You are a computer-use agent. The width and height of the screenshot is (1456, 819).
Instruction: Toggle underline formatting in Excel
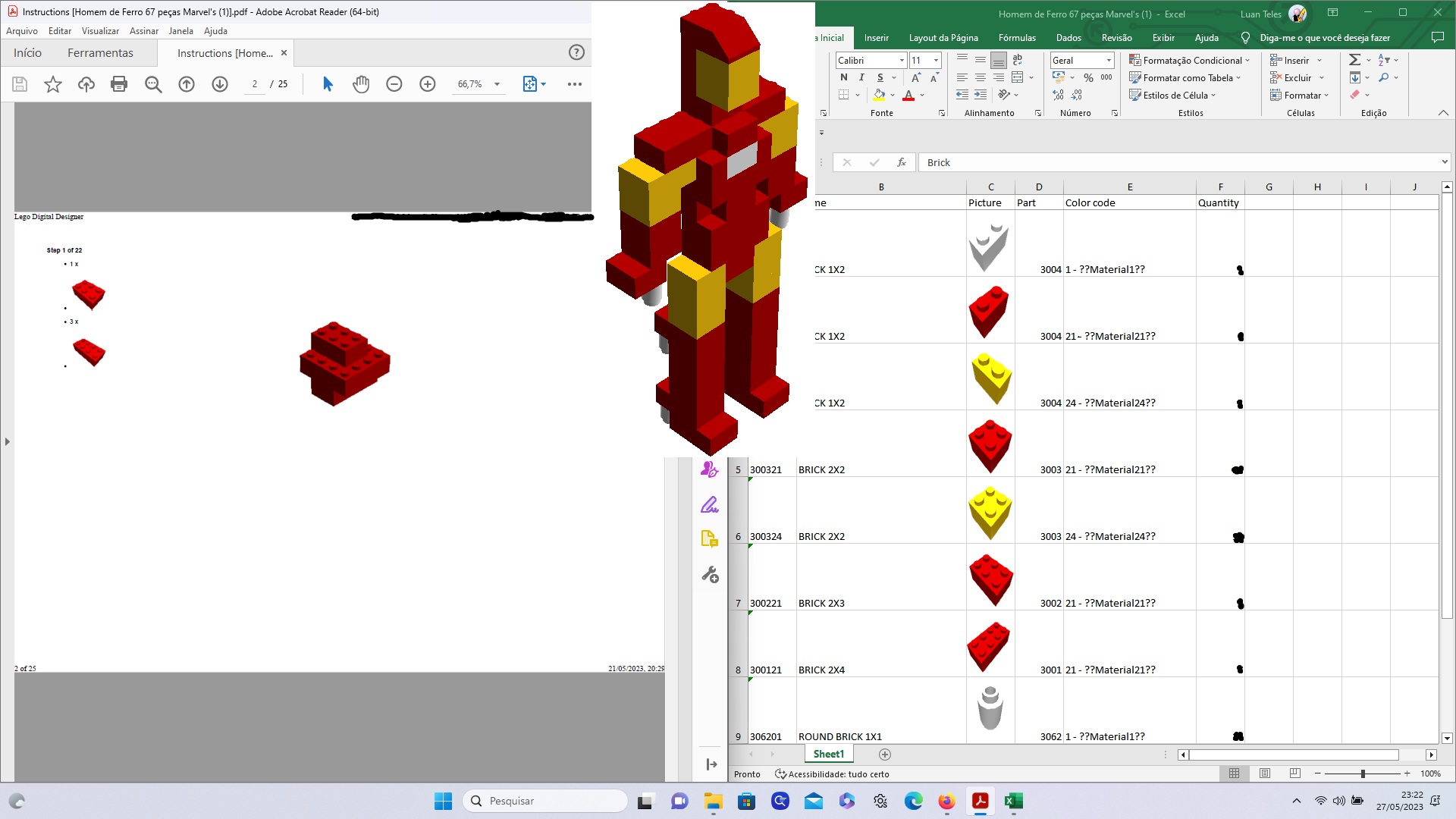880,77
